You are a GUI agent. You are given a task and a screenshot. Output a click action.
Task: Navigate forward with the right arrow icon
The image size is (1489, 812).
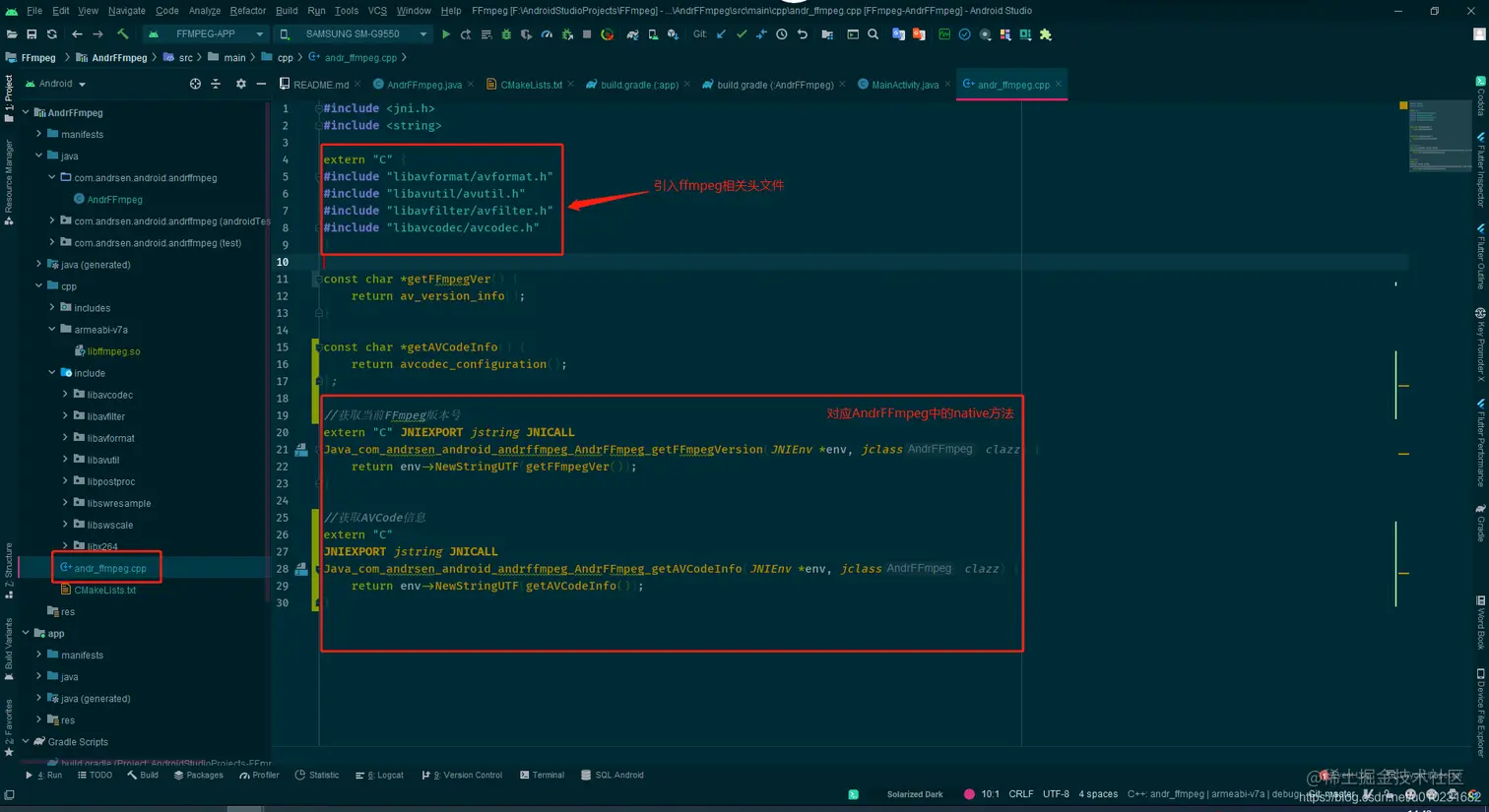click(97, 34)
